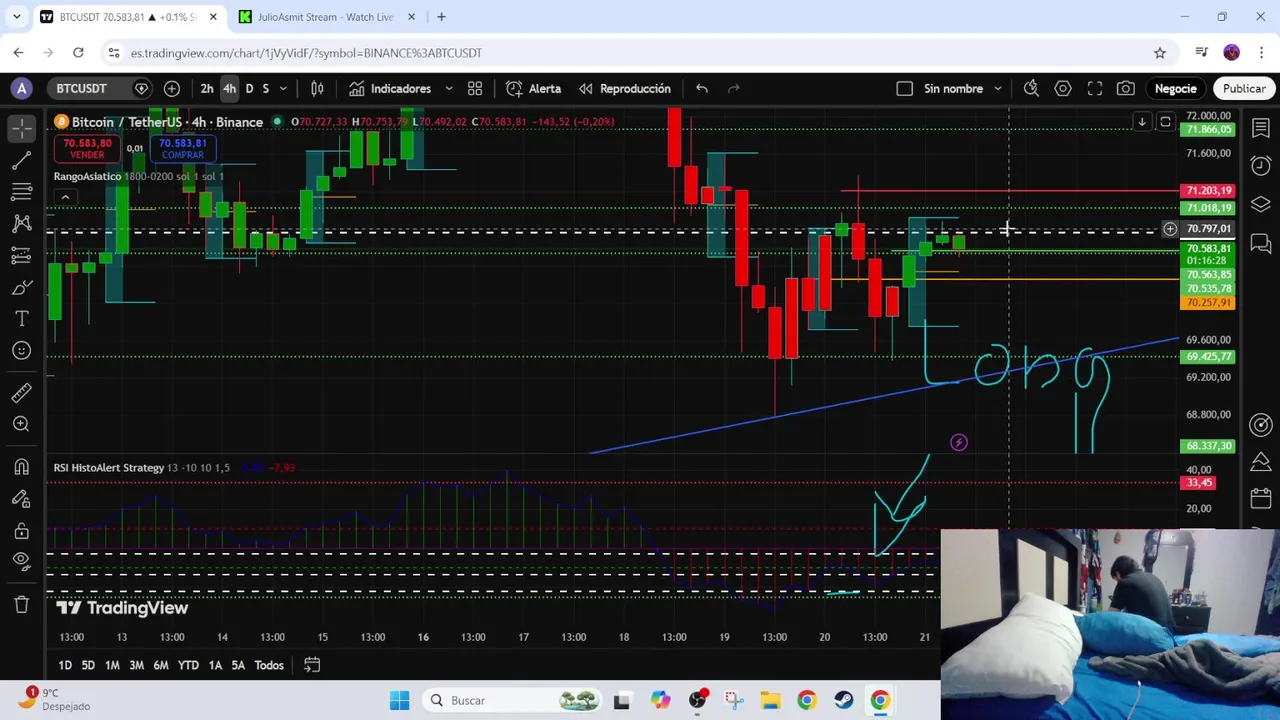The height and width of the screenshot is (720, 1280).
Task: Click the trash icon to remove drawings
Action: (21, 604)
